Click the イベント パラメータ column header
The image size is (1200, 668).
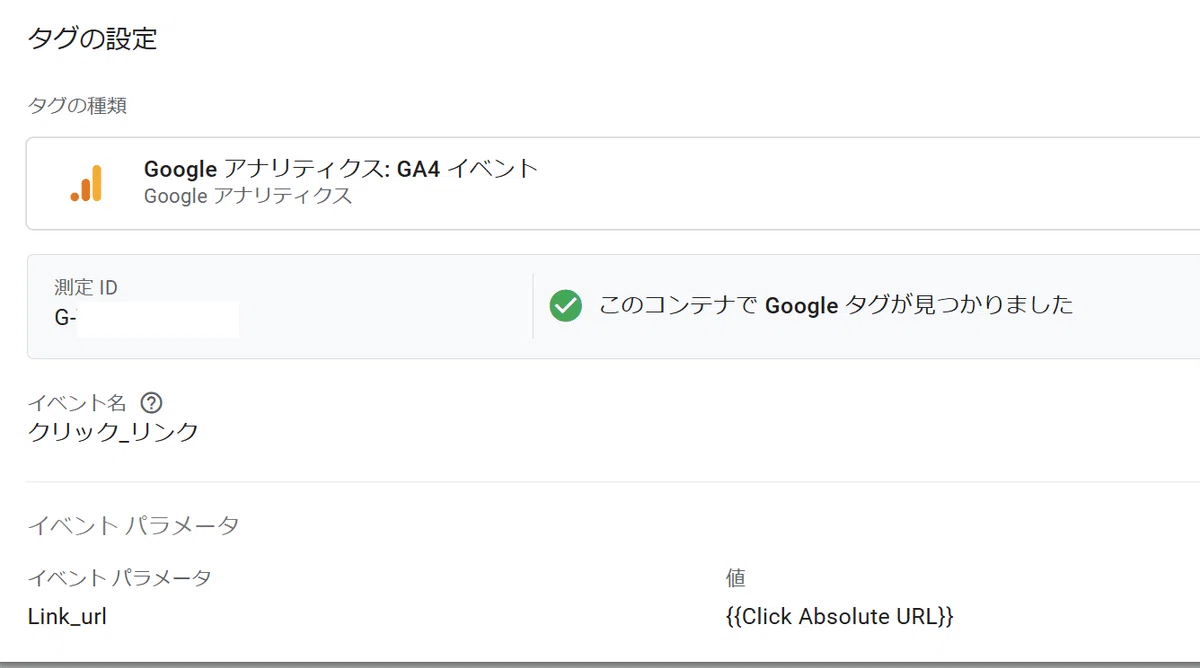coord(119,578)
